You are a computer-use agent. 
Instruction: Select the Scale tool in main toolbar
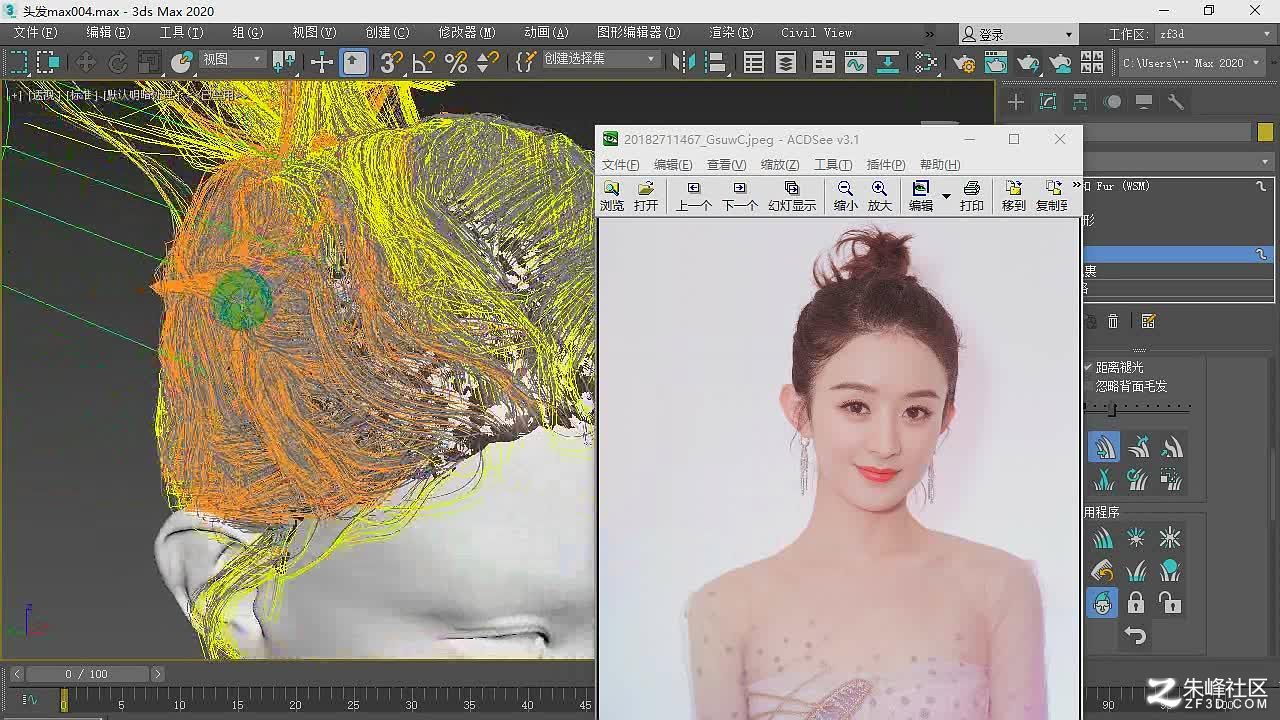click(150, 62)
